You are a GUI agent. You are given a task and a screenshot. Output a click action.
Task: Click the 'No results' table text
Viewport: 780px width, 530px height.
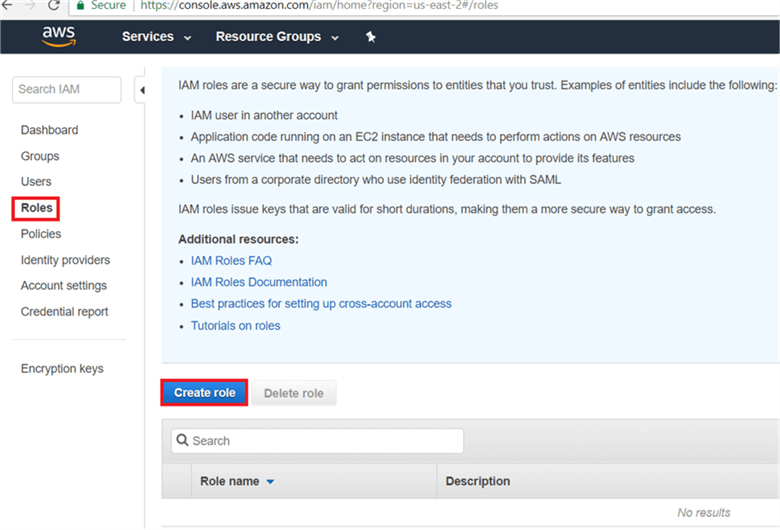704,513
